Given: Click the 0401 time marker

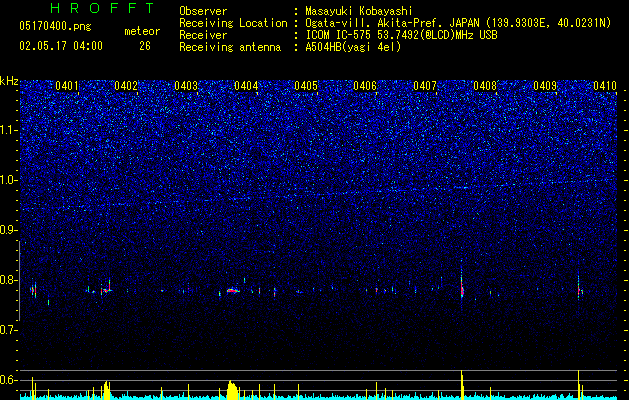Looking at the screenshot, I should pyautogui.click(x=67, y=86).
